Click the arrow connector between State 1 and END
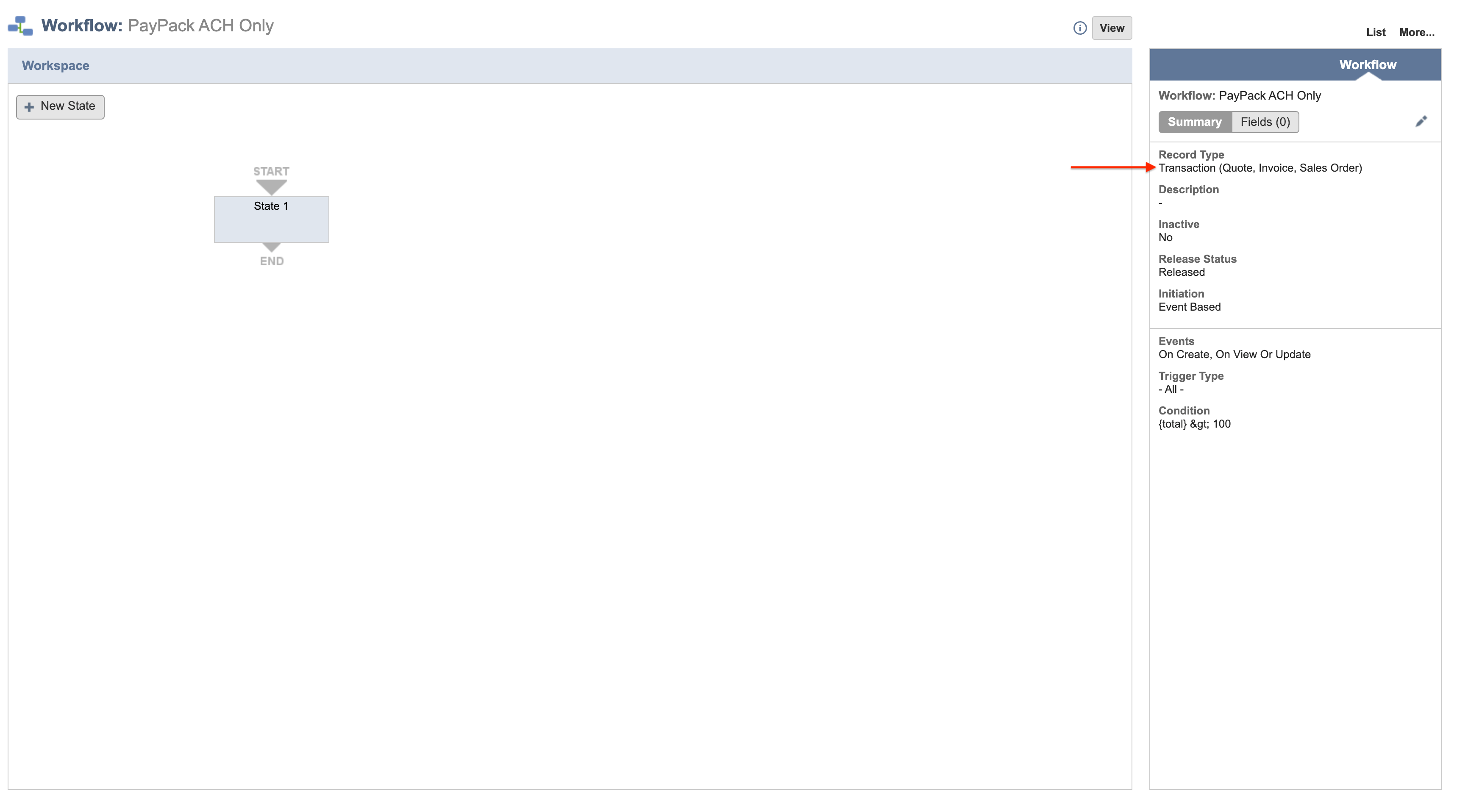Image resolution: width=1457 pixels, height=812 pixels. click(272, 247)
